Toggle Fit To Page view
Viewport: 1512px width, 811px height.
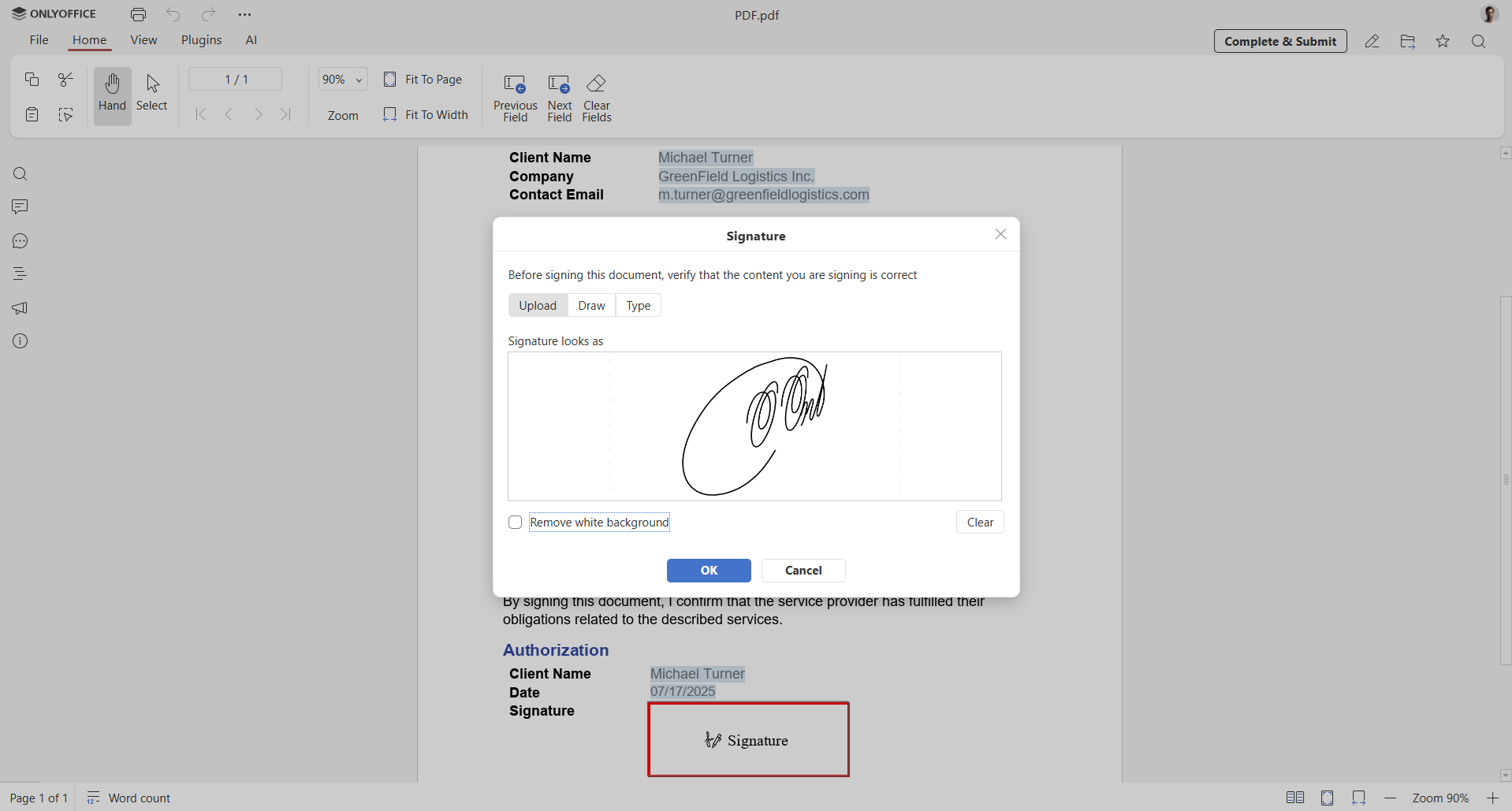pos(423,79)
